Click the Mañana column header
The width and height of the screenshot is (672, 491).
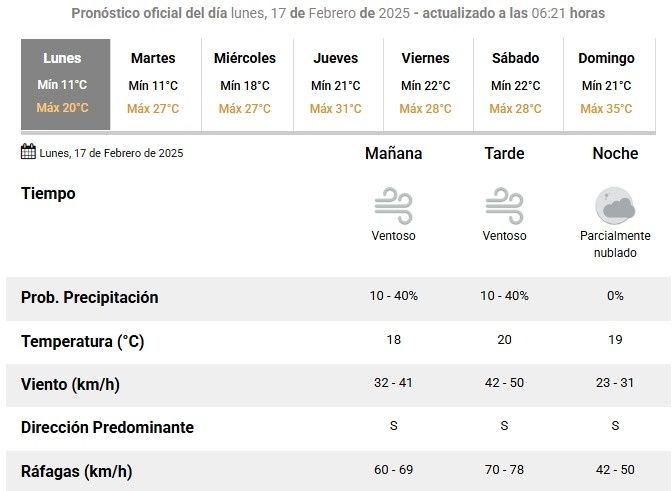[x=393, y=153]
